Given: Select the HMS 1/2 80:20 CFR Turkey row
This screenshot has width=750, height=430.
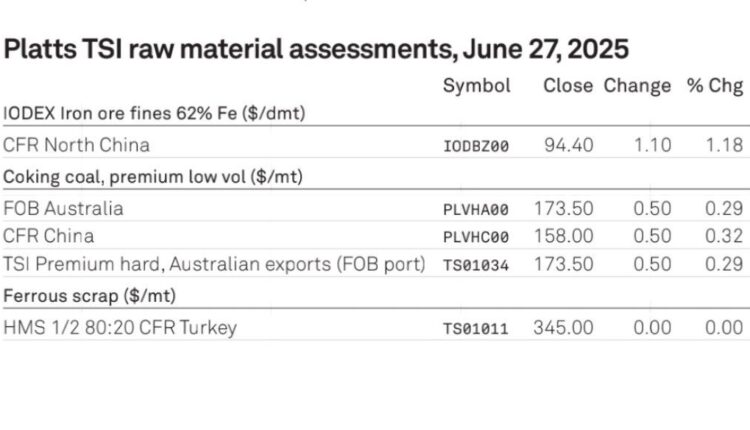Looking at the screenshot, I should tap(373, 327).
